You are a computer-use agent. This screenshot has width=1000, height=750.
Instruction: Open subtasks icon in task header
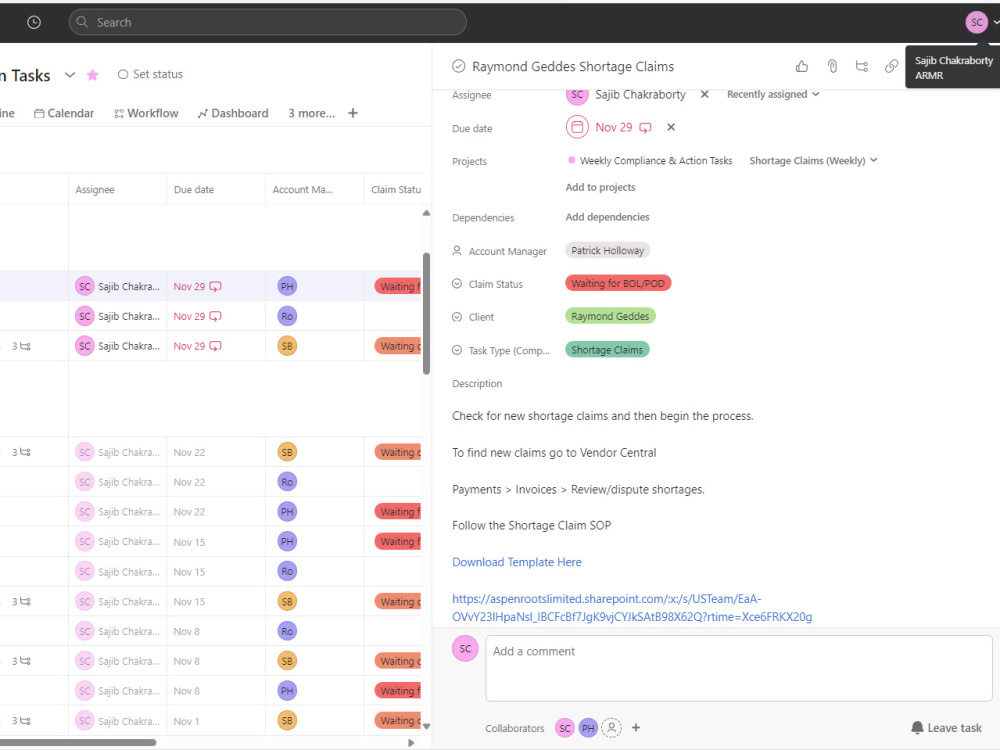click(x=862, y=66)
